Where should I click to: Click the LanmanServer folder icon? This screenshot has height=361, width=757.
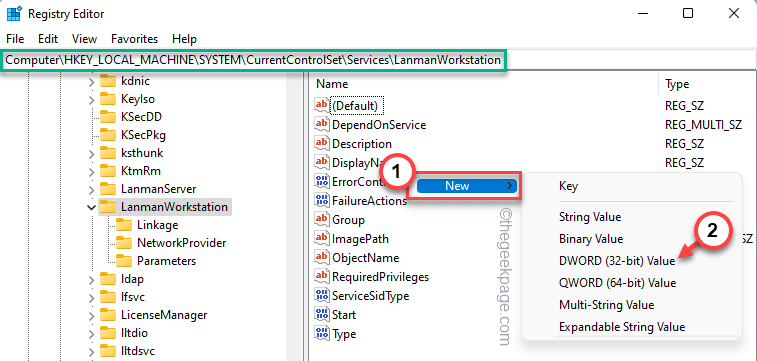point(108,189)
